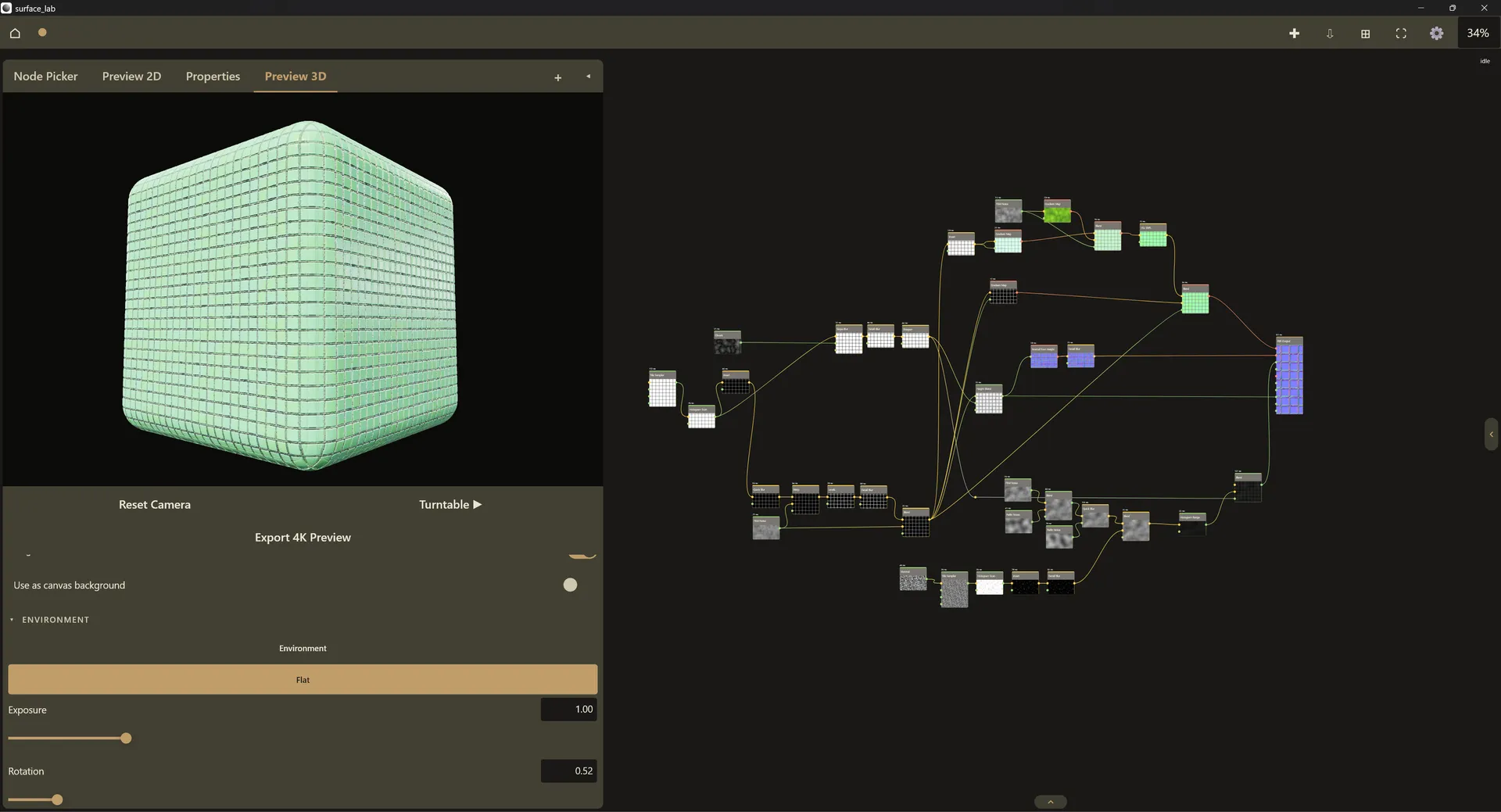
Task: Select the Clouds noise node
Action: click(x=727, y=342)
